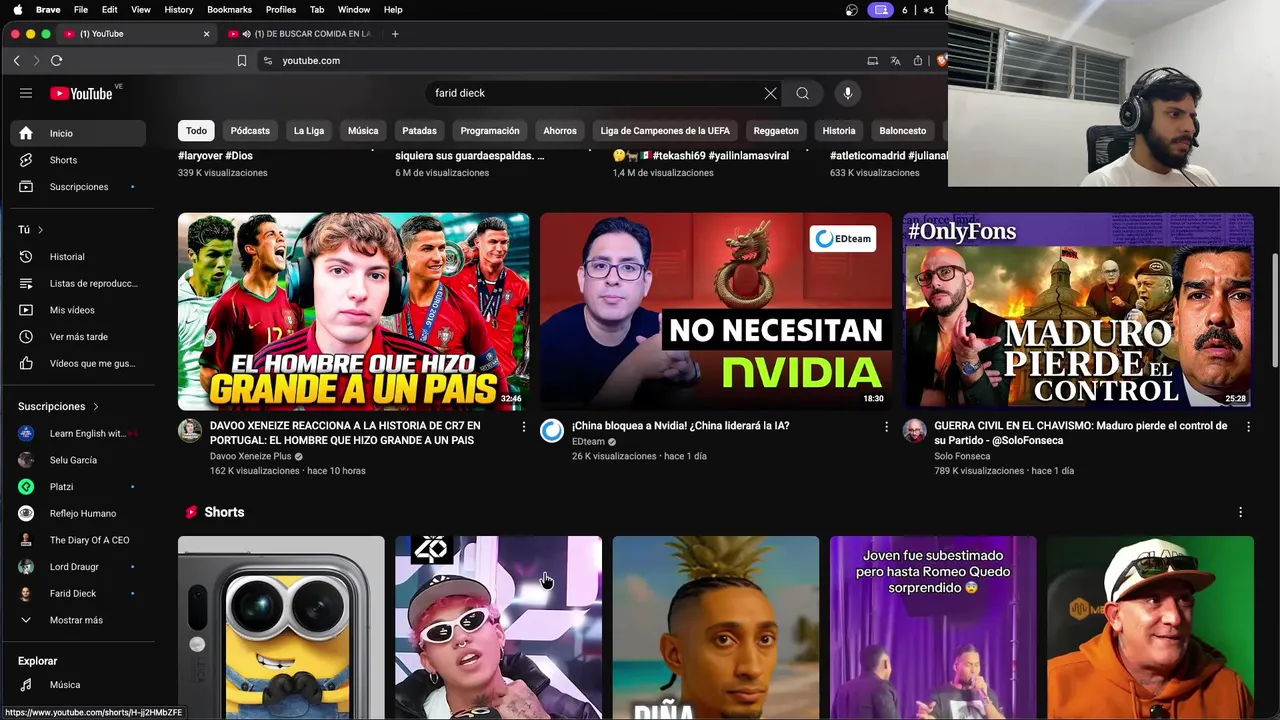Open Música under Explorar

(78, 685)
